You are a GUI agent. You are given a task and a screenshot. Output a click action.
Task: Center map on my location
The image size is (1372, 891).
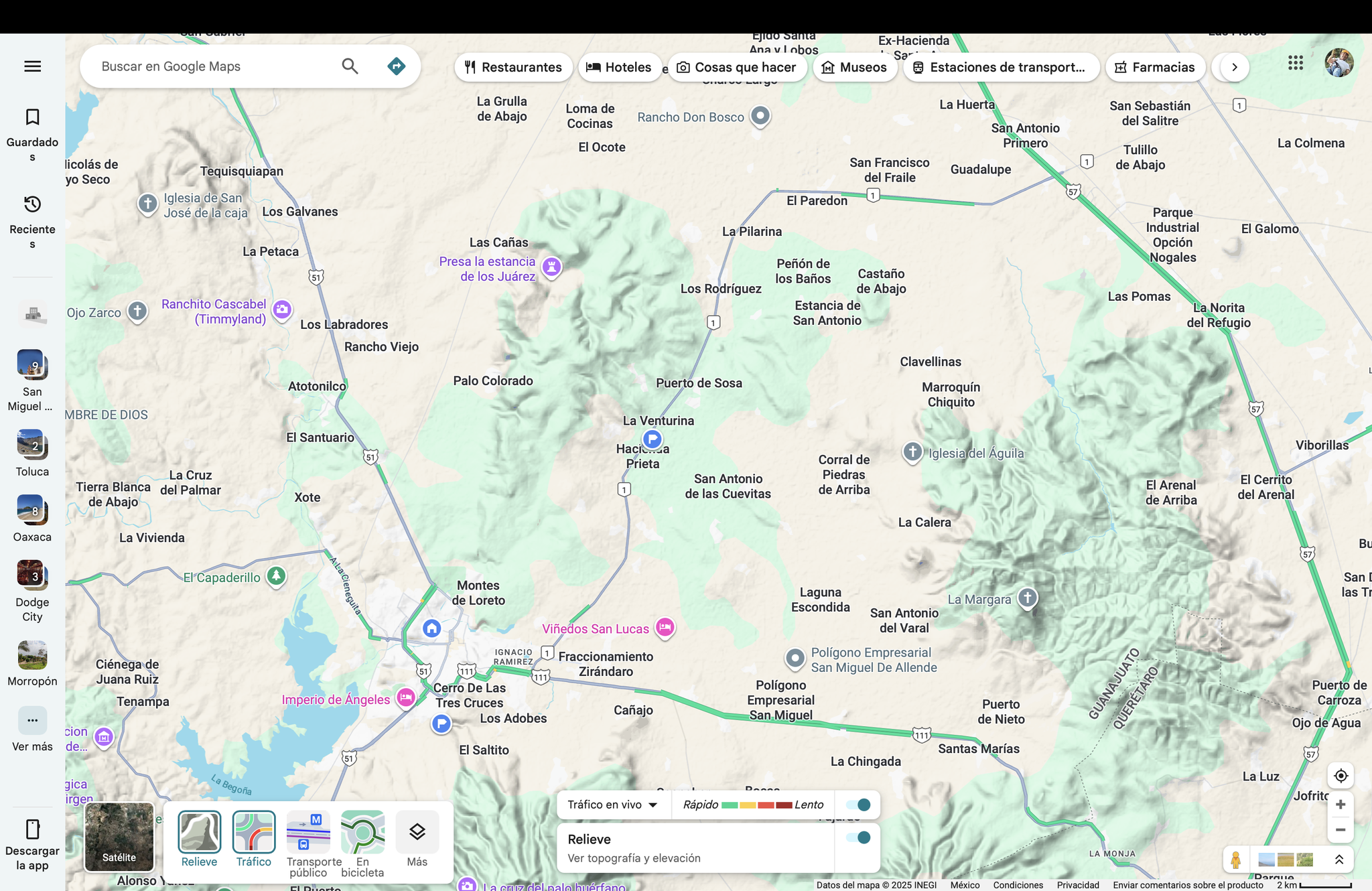(x=1341, y=776)
